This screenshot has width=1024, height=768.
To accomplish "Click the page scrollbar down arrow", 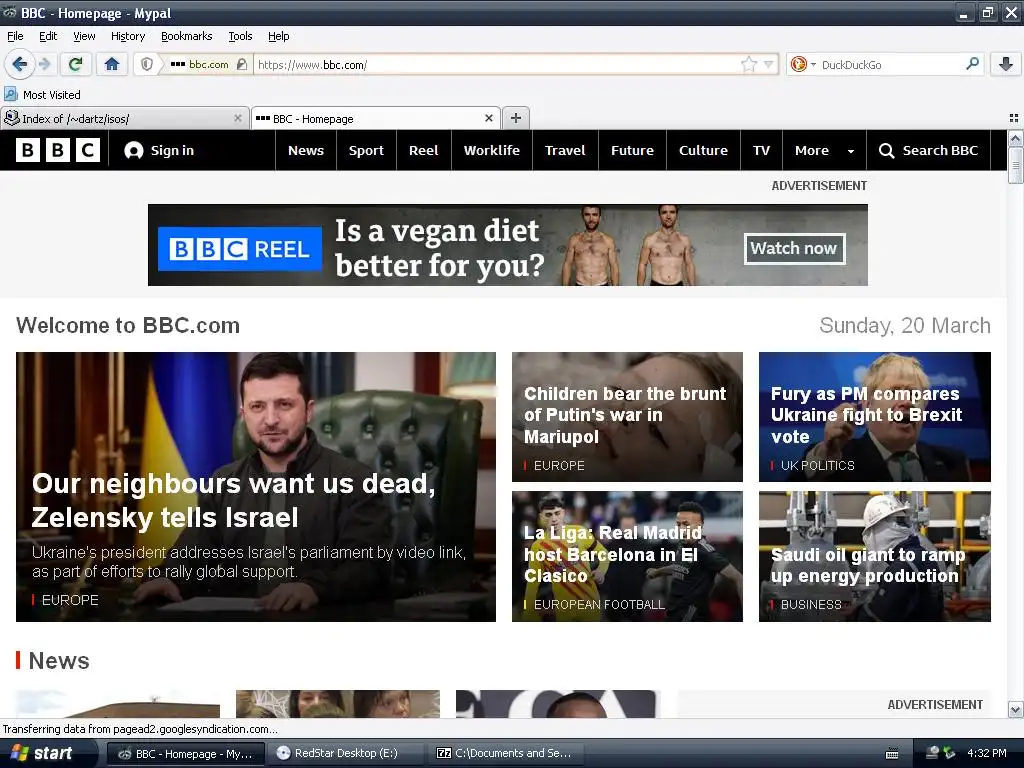I will point(1016,709).
